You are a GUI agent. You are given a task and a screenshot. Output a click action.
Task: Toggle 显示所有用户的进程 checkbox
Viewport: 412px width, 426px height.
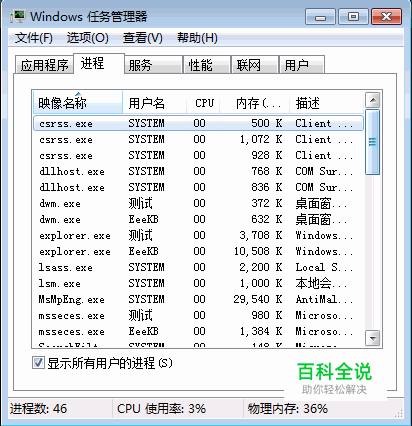pyautogui.click(x=38, y=362)
